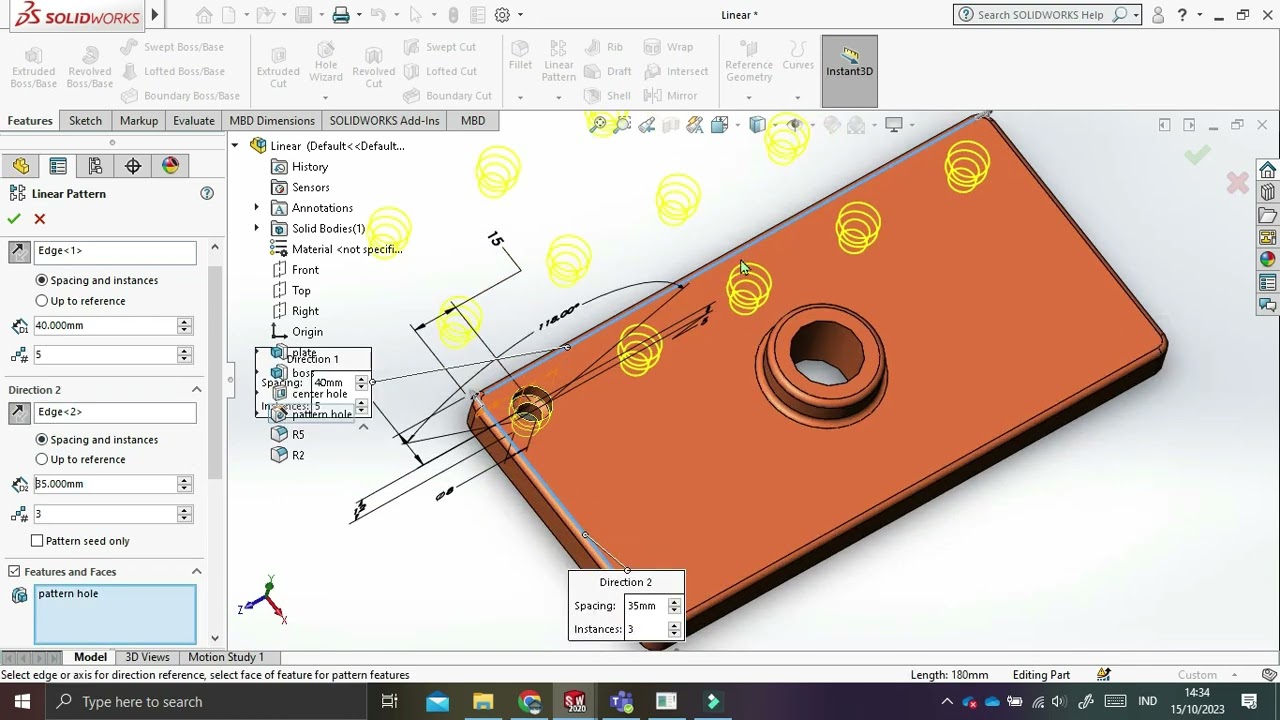Select Direction 2 Up to reference radio
This screenshot has width=1280, height=720.
42,459
